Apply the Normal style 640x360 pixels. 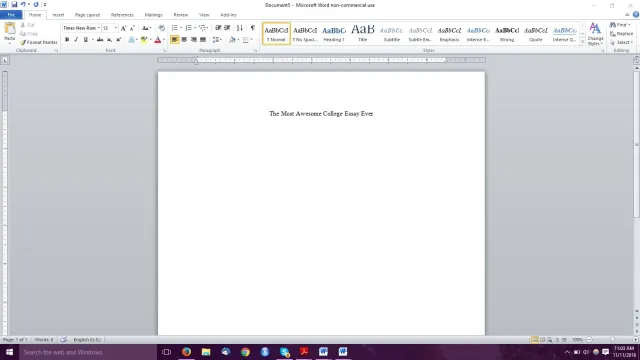276,33
